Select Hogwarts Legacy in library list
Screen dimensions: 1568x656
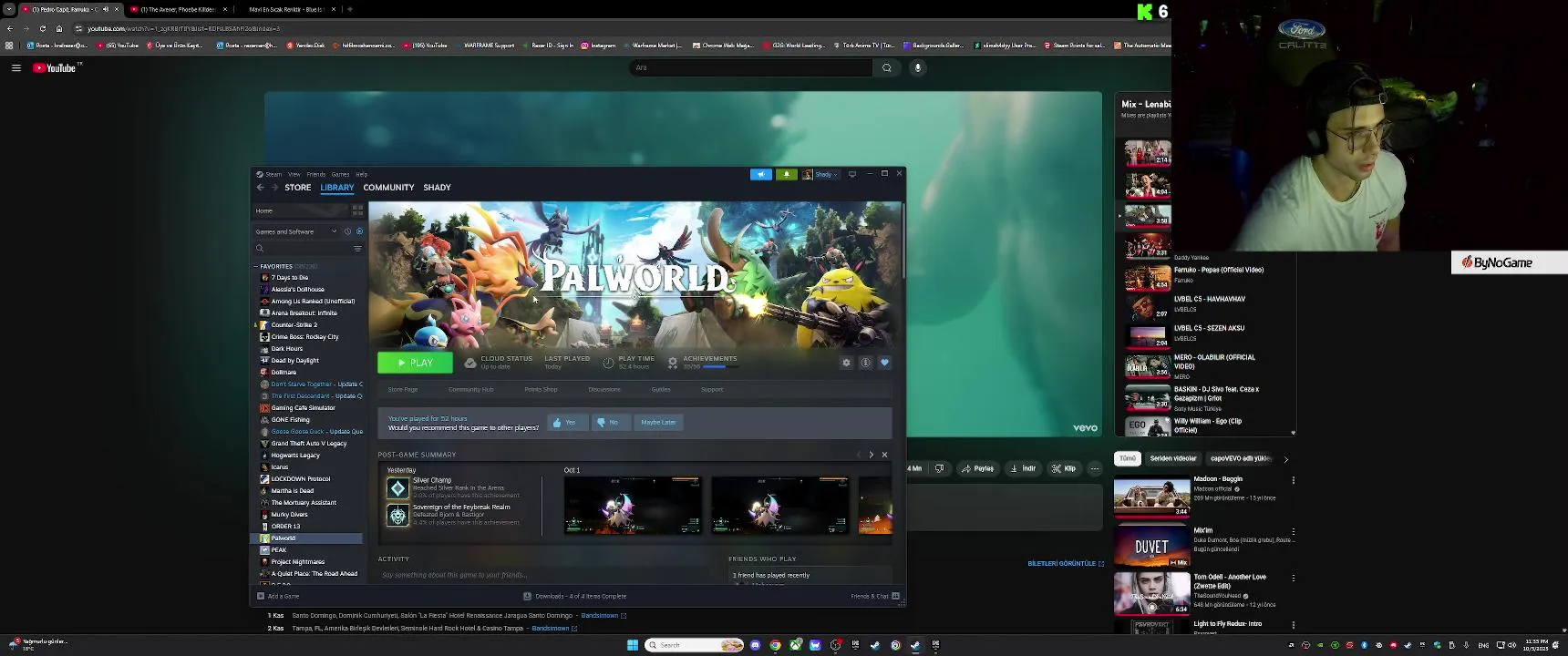[295, 455]
